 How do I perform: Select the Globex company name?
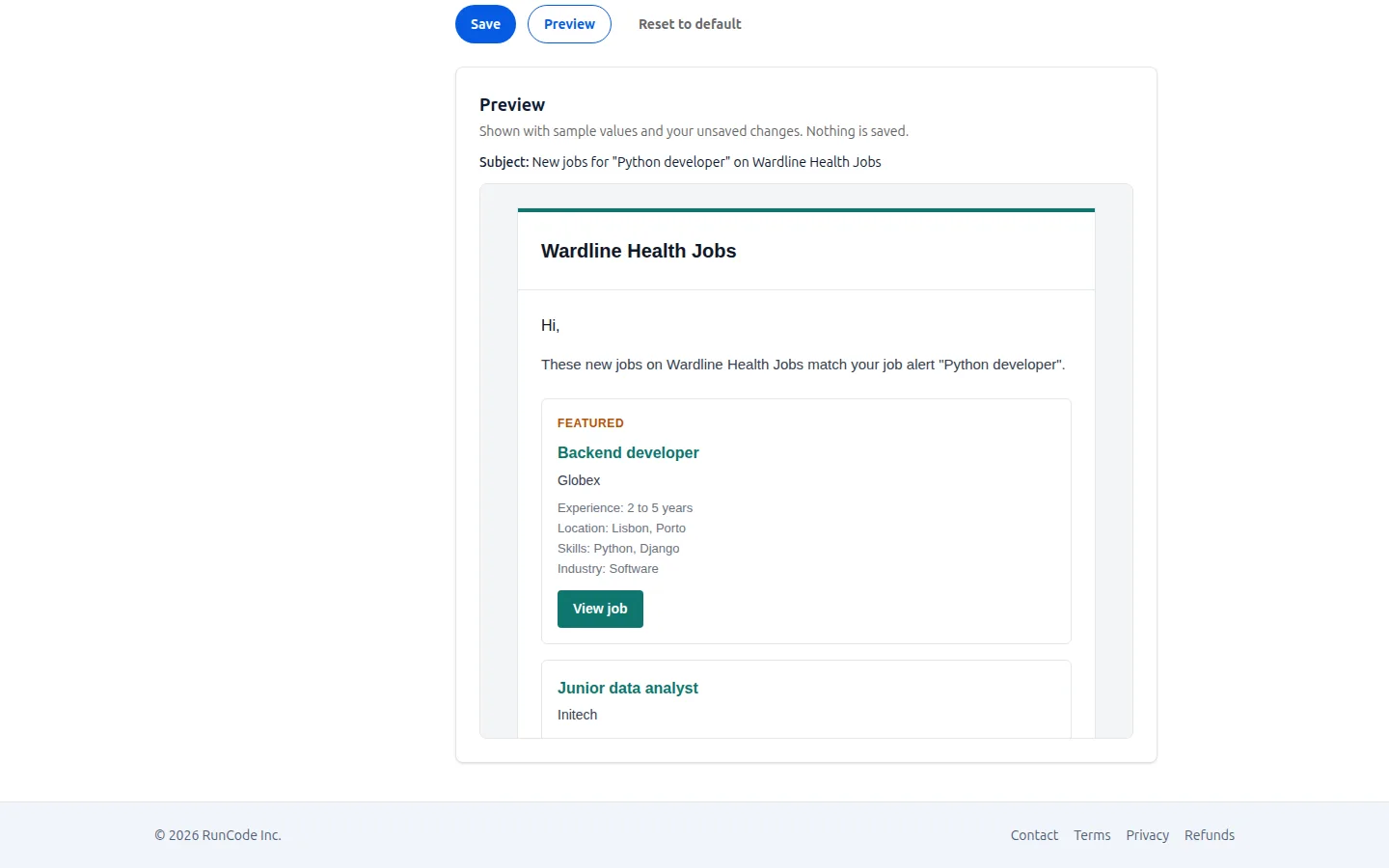[x=579, y=480]
